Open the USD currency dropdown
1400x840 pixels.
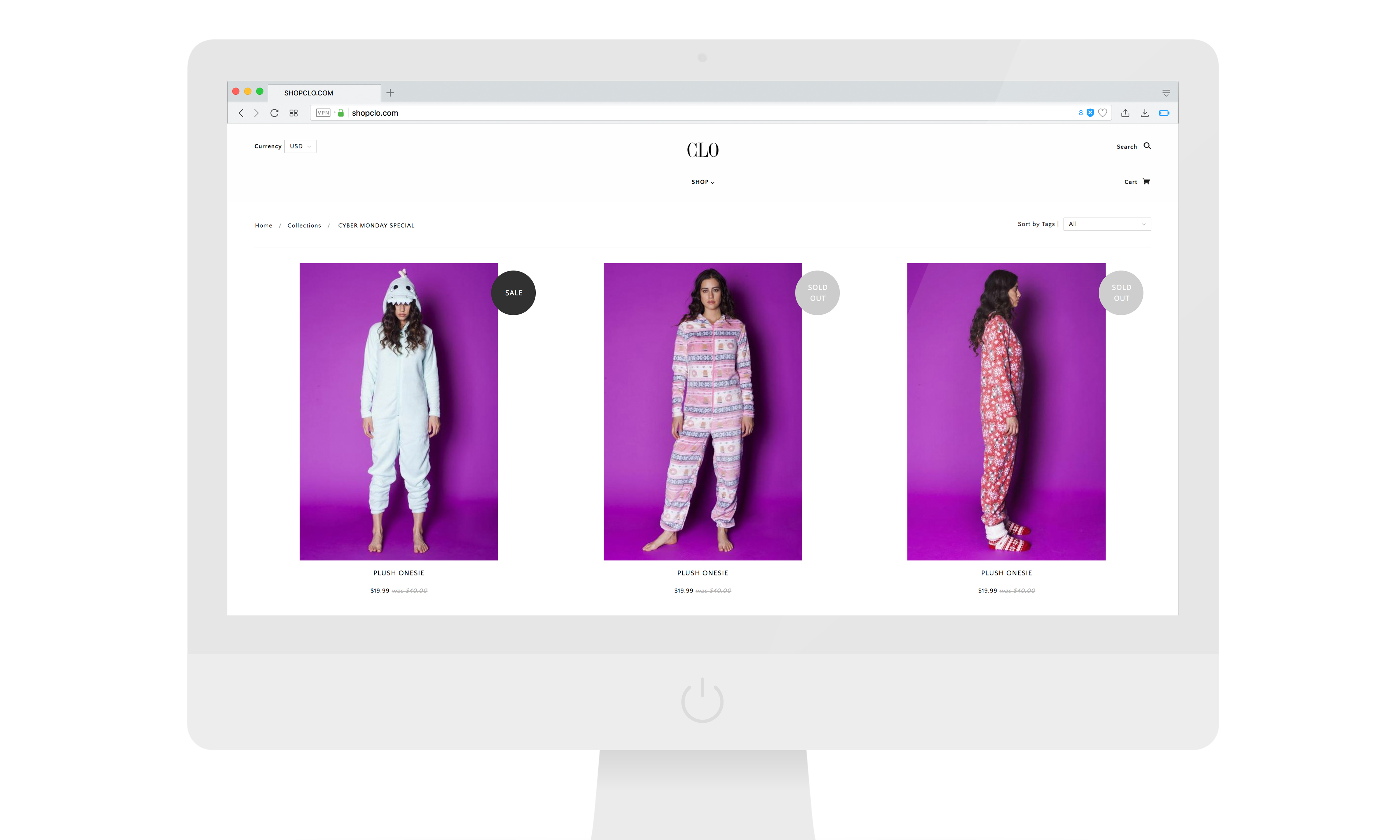(x=300, y=146)
